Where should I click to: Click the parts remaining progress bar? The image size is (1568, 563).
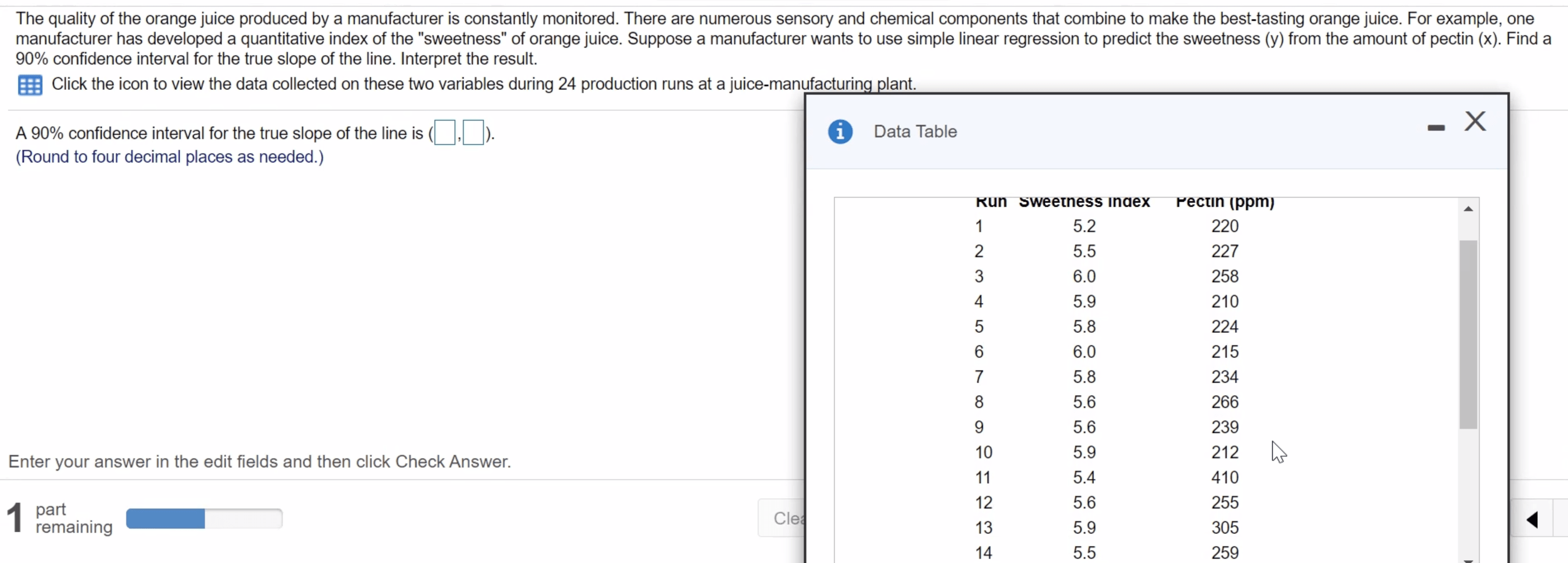(x=204, y=518)
